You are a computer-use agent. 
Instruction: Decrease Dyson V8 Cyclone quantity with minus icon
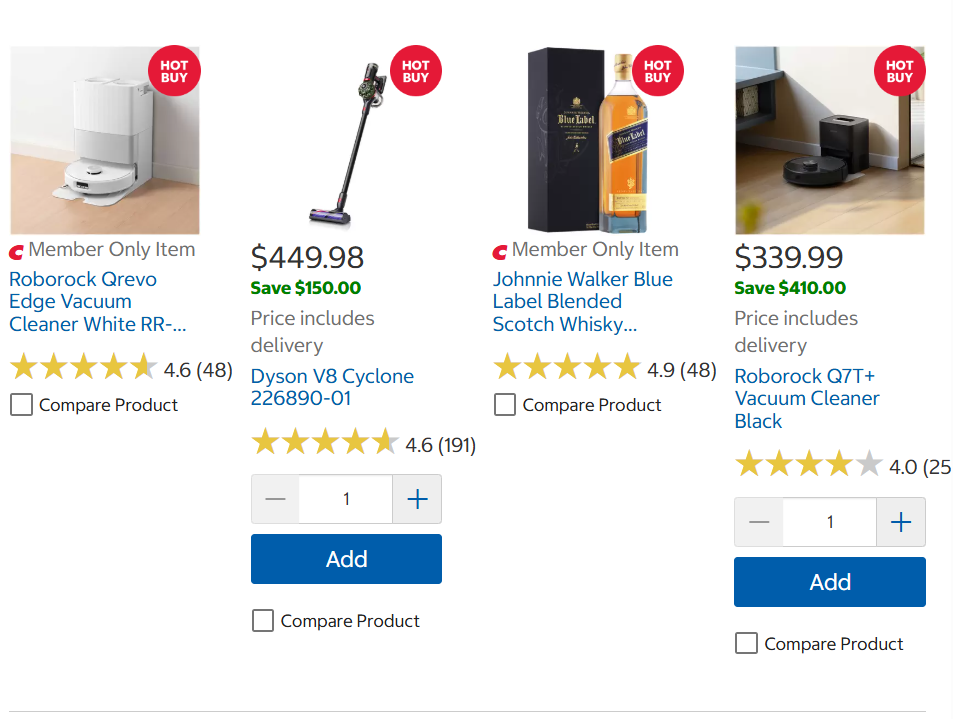[275, 499]
